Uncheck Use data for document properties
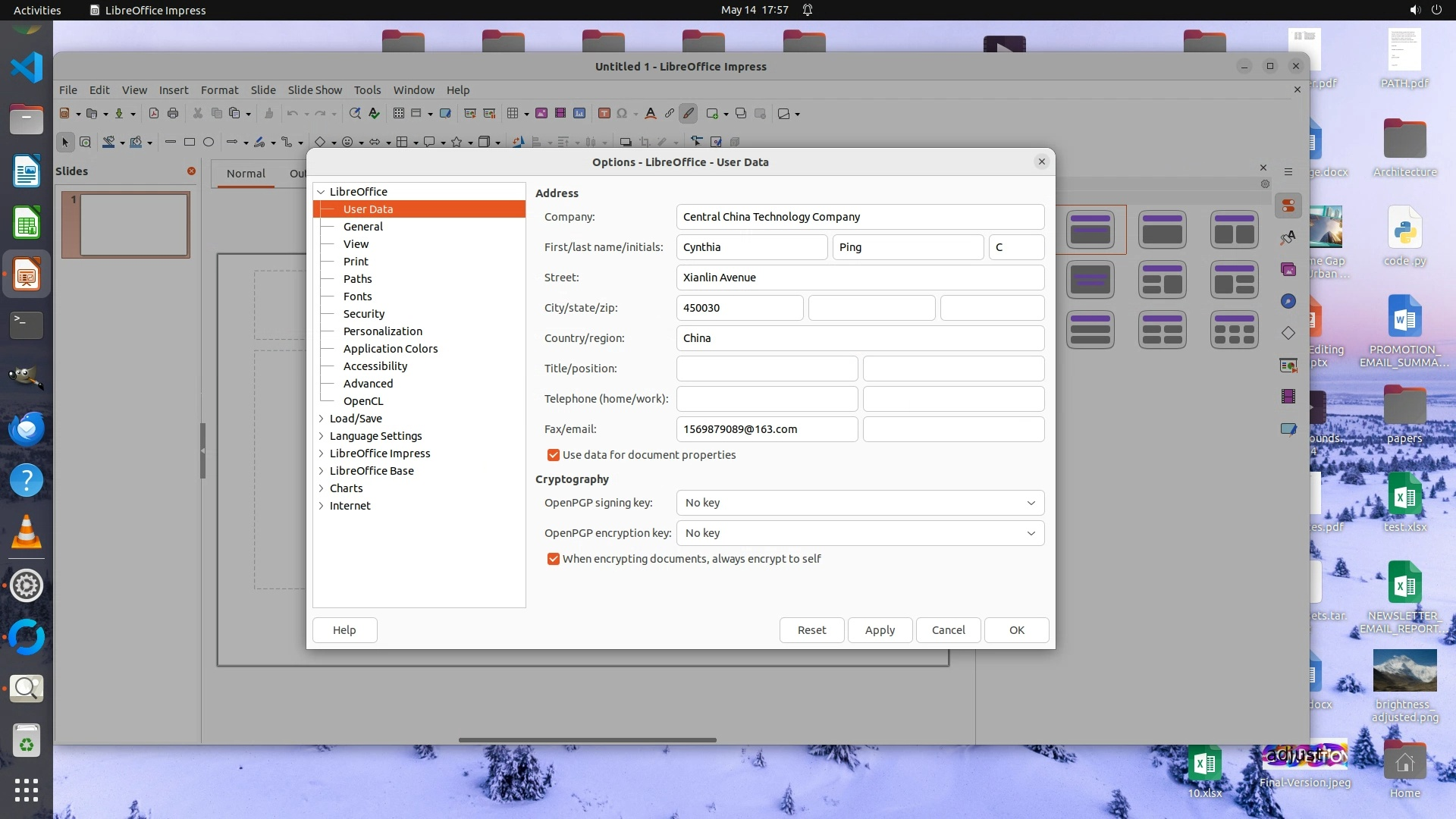 point(554,455)
